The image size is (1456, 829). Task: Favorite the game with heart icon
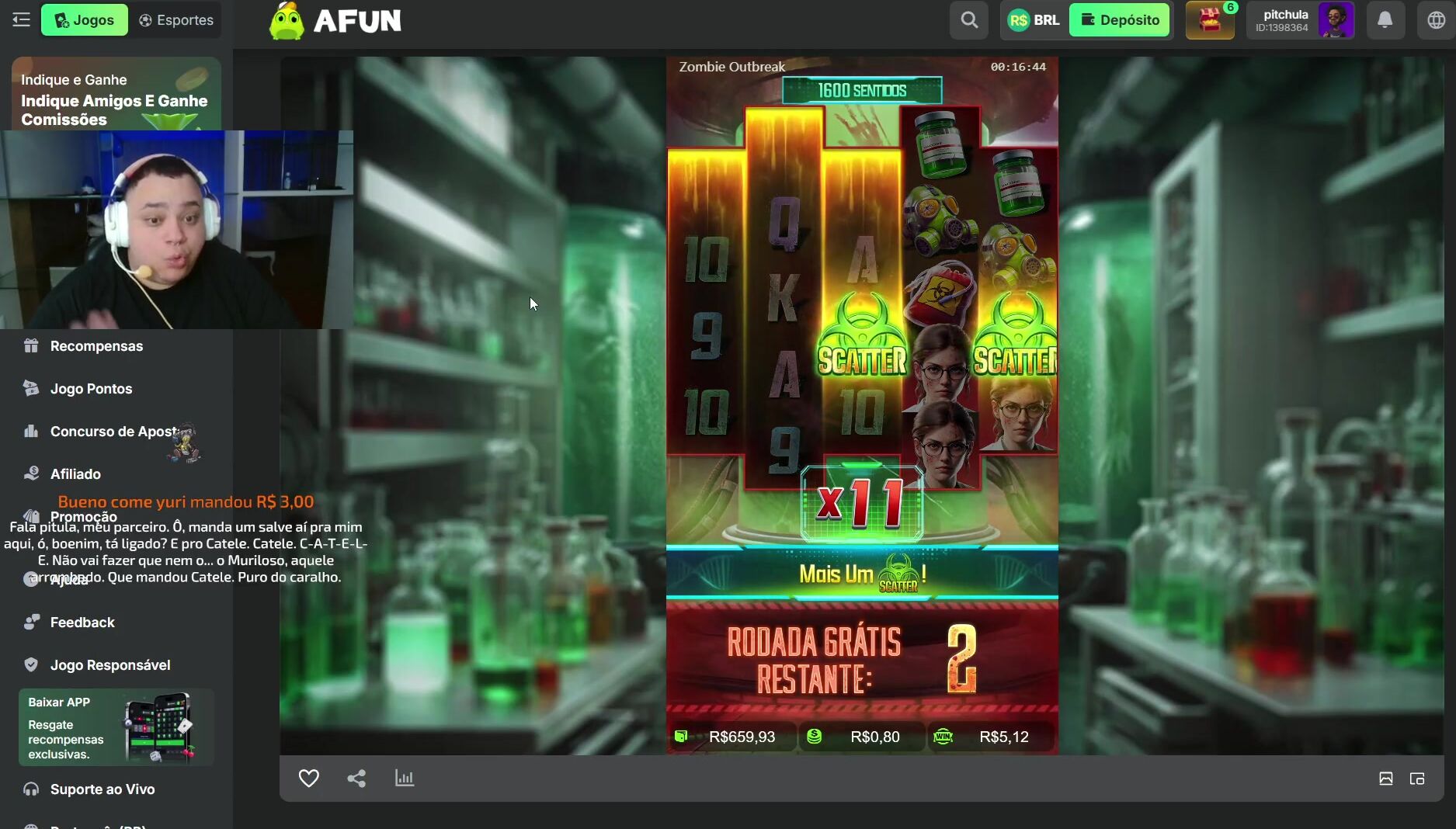[309, 778]
